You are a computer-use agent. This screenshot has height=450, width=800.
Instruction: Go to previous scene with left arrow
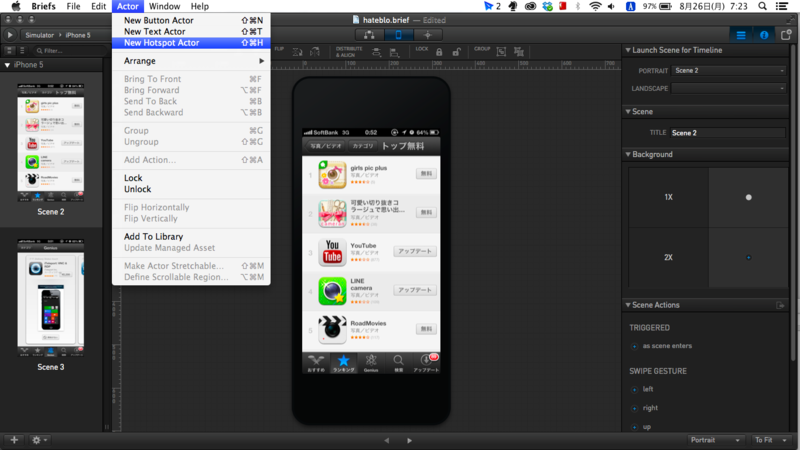pos(387,440)
